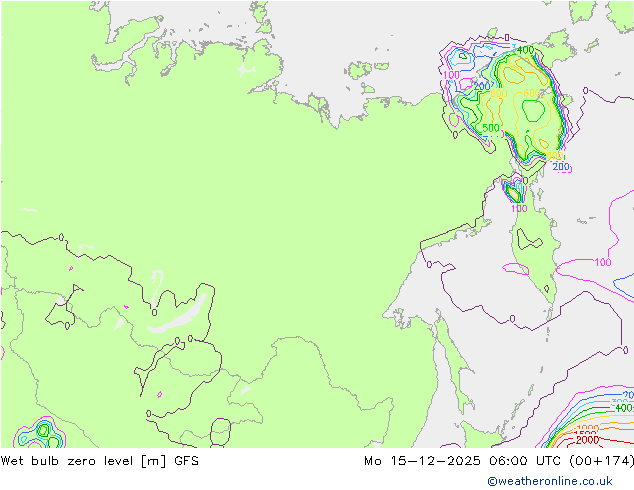Screen dimensions: 634x490
Task: Click the green '500' contour label
Action: [490, 128]
